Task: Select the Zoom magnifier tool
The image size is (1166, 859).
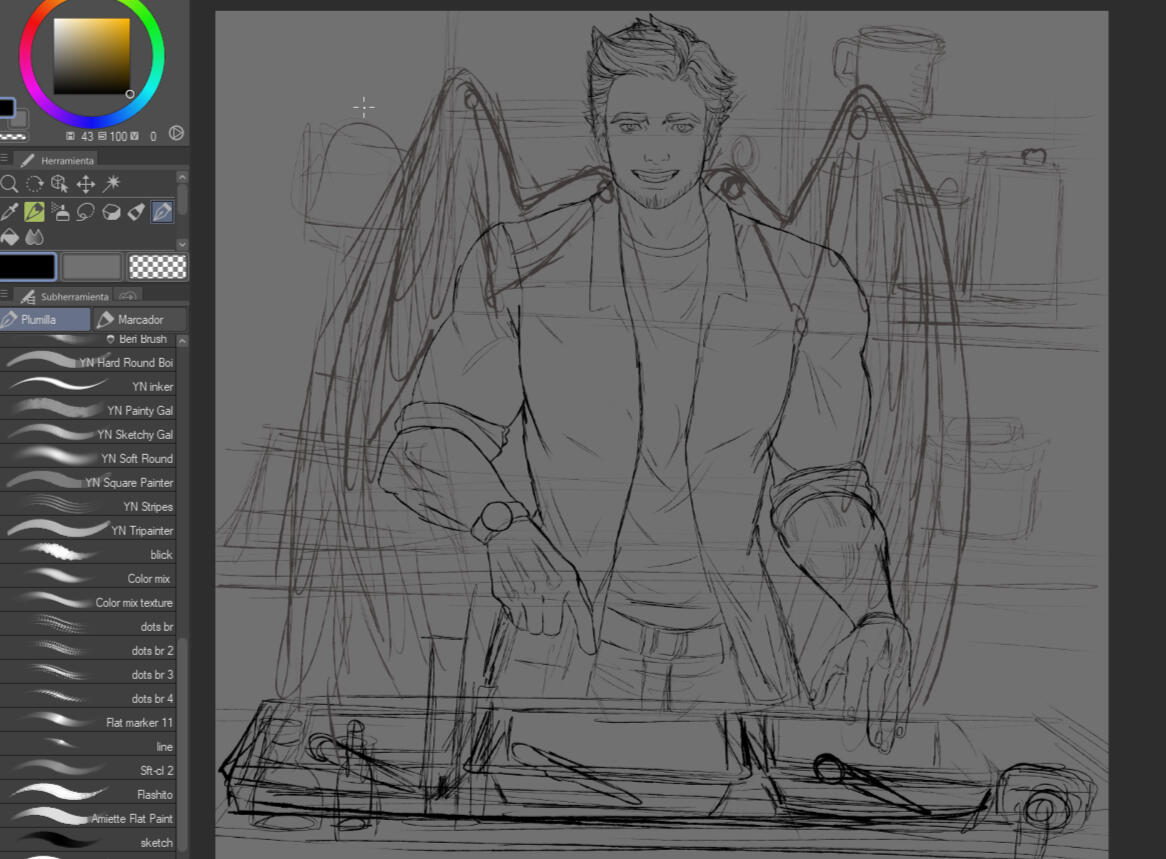Action: pos(9,184)
